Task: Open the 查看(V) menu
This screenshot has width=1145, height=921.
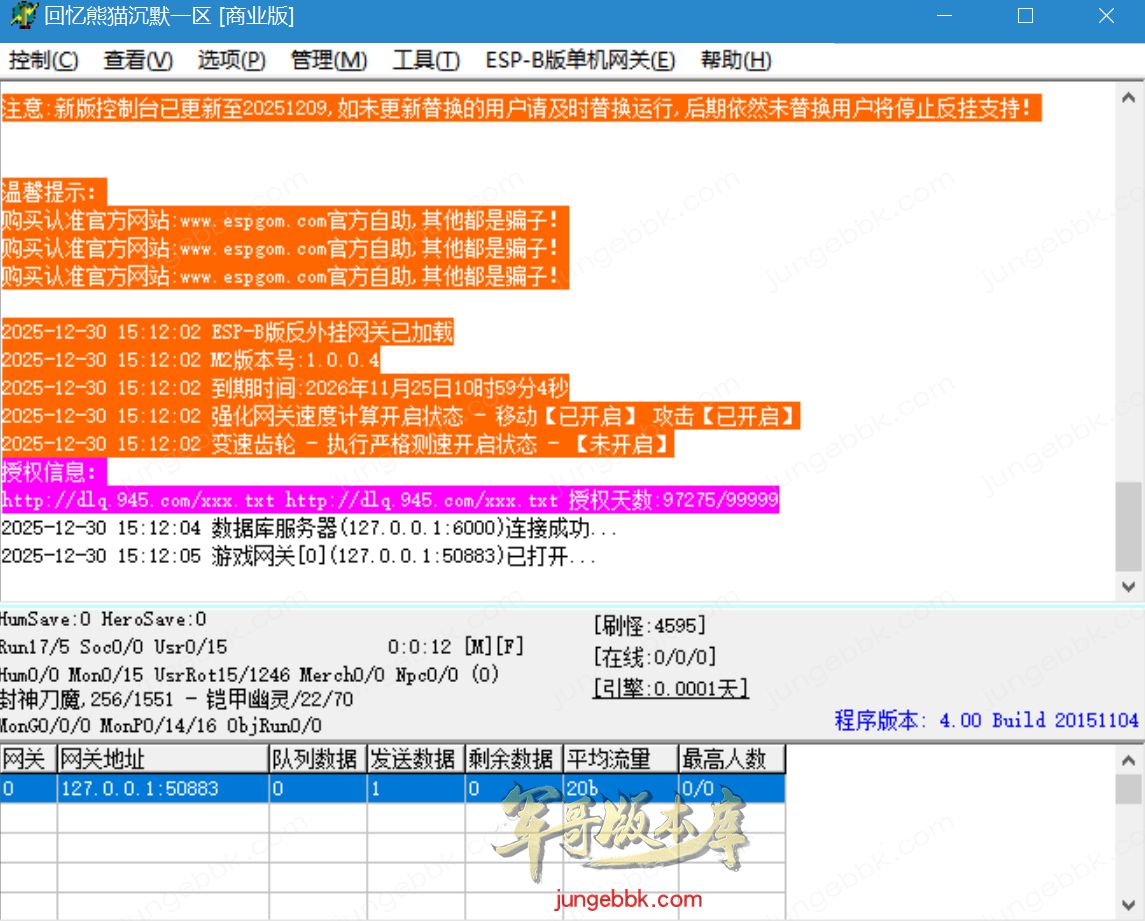Action: [138, 61]
